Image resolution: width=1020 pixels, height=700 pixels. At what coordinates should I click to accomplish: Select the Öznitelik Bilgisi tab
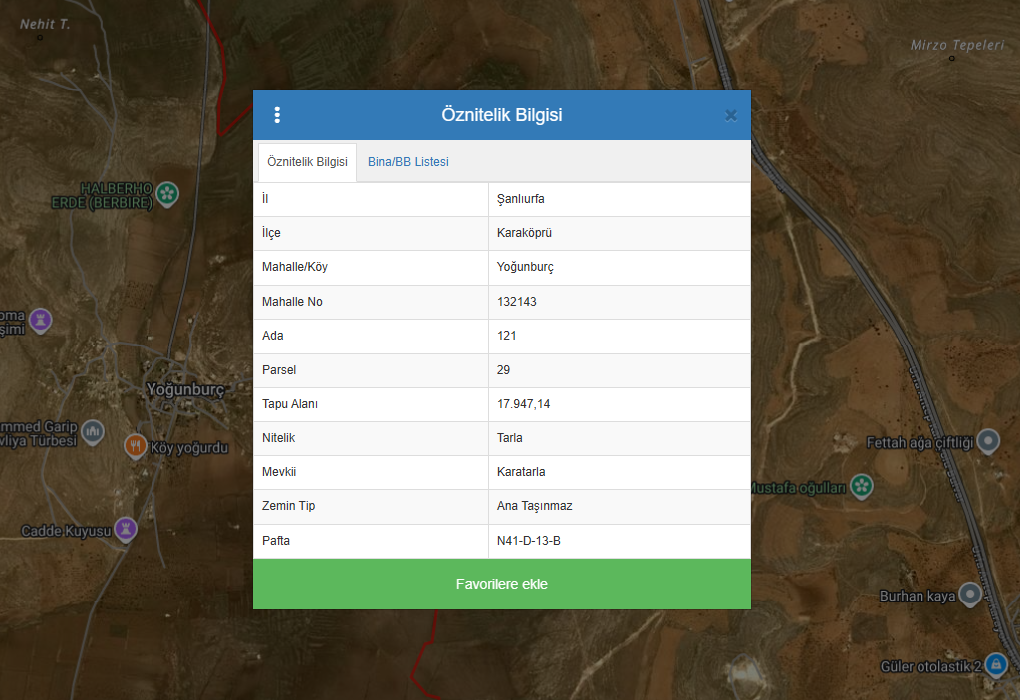[x=307, y=162]
